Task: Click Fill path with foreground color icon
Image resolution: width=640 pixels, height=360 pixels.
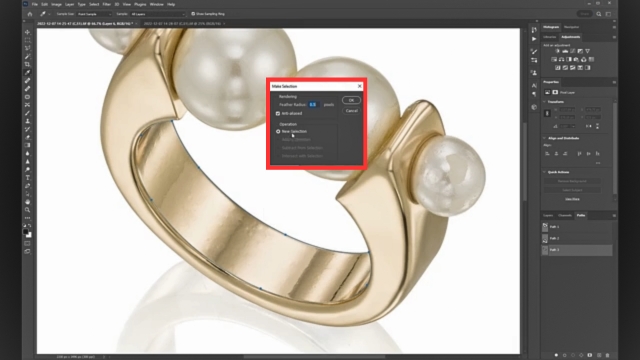Action: [556, 356]
